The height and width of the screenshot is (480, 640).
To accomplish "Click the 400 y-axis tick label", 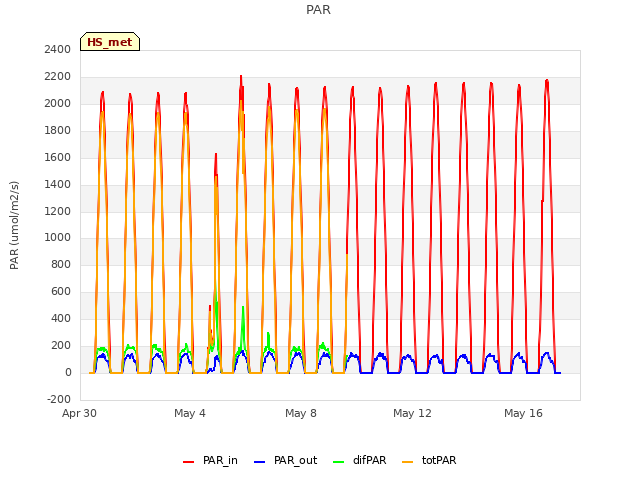I will pyautogui.click(x=61, y=318).
